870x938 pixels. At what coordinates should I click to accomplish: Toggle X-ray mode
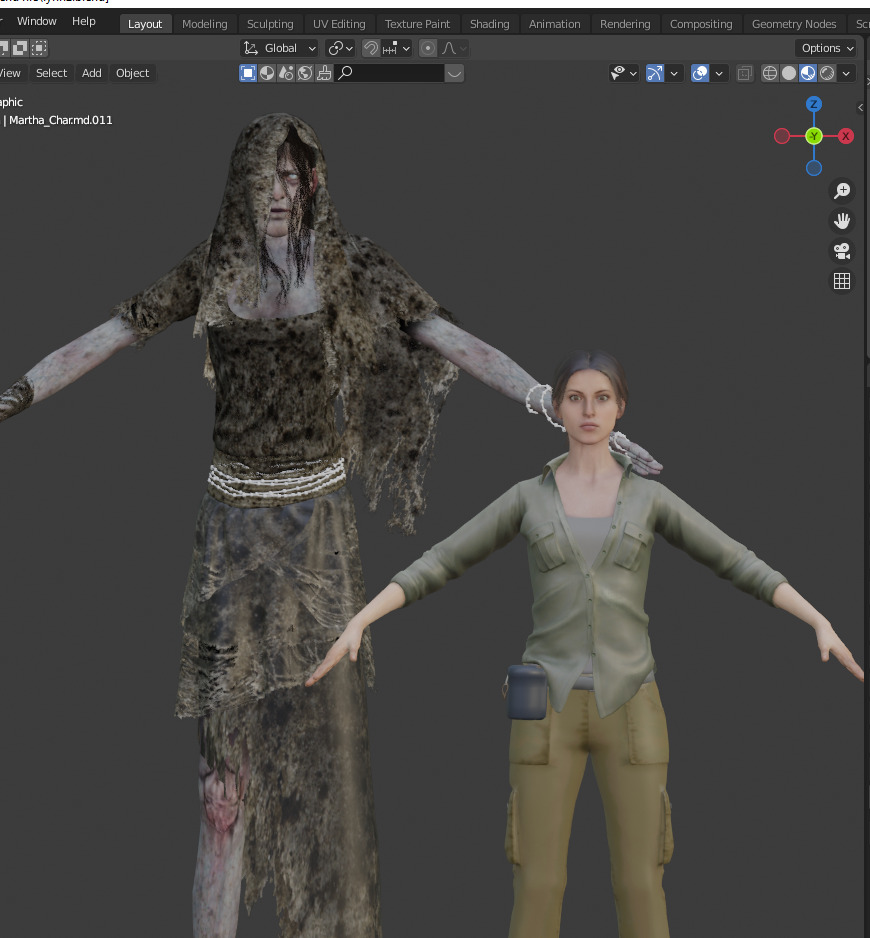744,73
